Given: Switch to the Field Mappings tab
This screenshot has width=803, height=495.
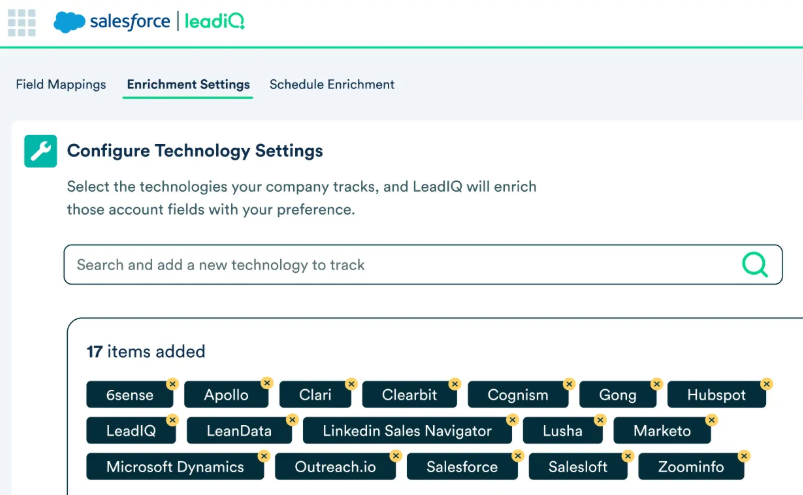Looking at the screenshot, I should [61, 84].
